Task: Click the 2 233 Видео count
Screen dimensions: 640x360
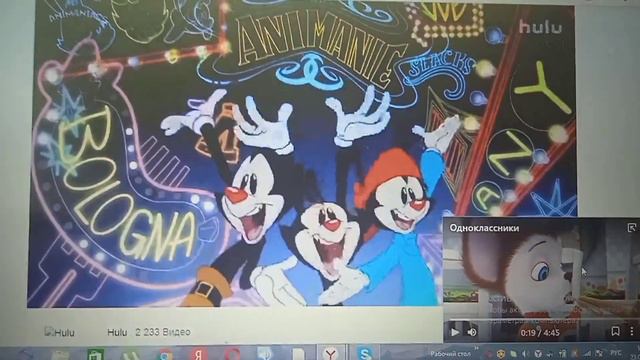Action: (x=163, y=332)
